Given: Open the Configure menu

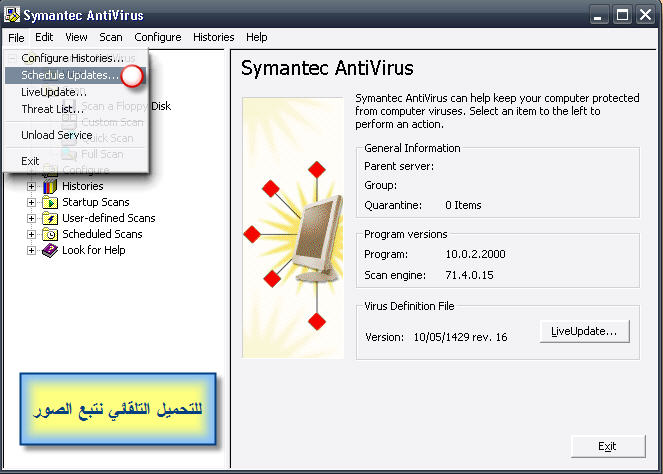Looking at the screenshot, I should (158, 37).
